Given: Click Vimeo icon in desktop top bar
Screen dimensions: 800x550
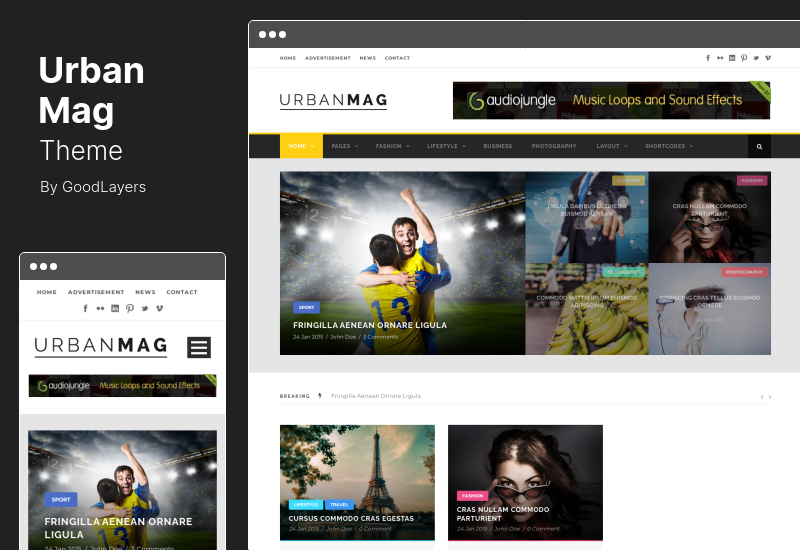Looking at the screenshot, I should tap(768, 58).
